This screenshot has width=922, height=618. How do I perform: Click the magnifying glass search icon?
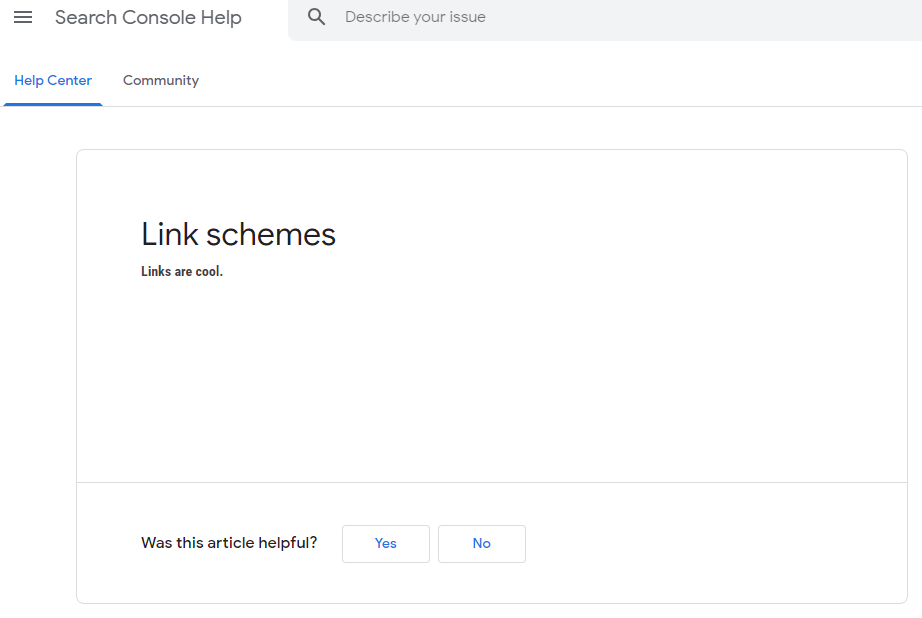click(316, 17)
